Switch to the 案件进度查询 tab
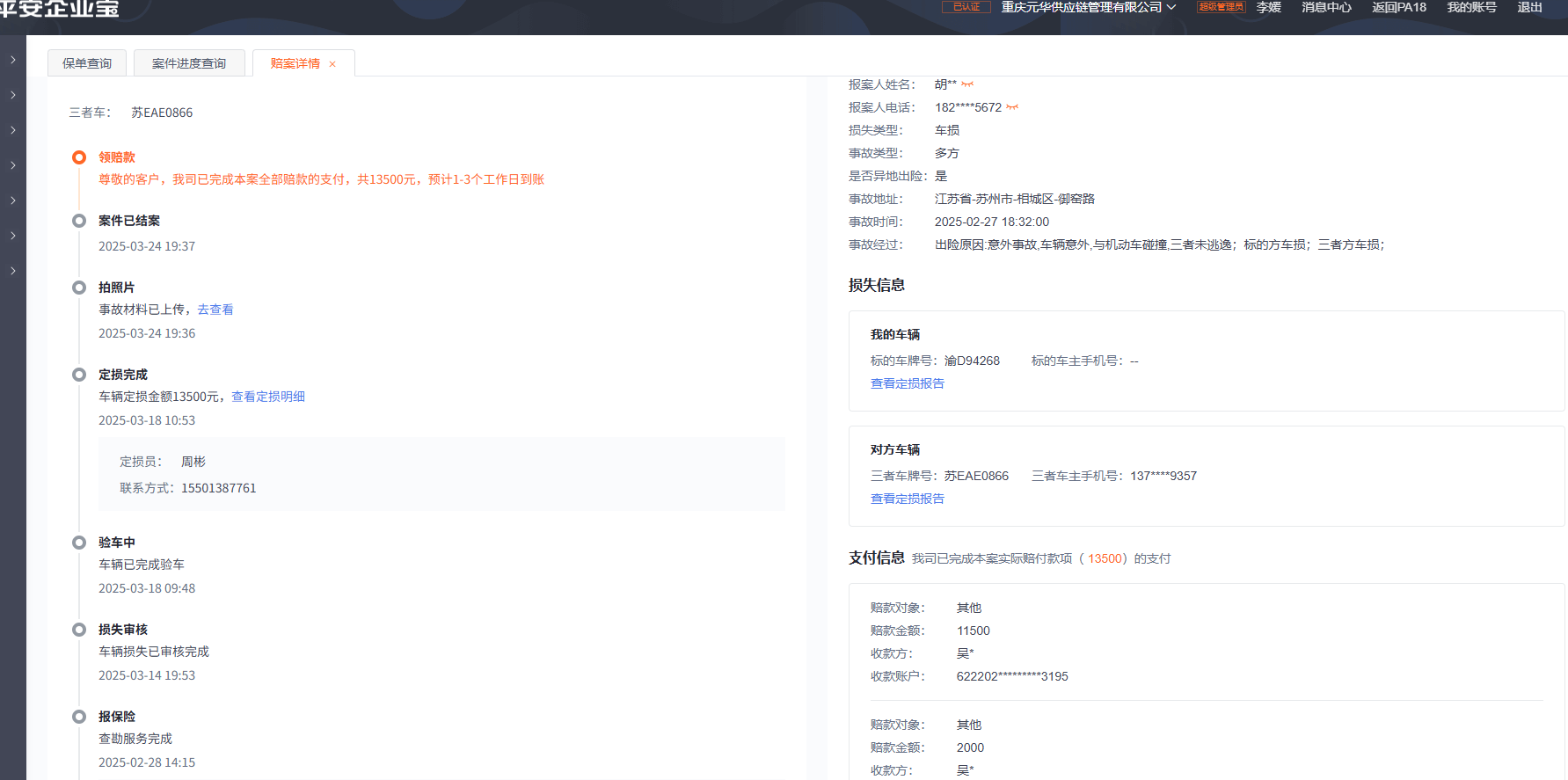The image size is (1568, 780). 189,63
